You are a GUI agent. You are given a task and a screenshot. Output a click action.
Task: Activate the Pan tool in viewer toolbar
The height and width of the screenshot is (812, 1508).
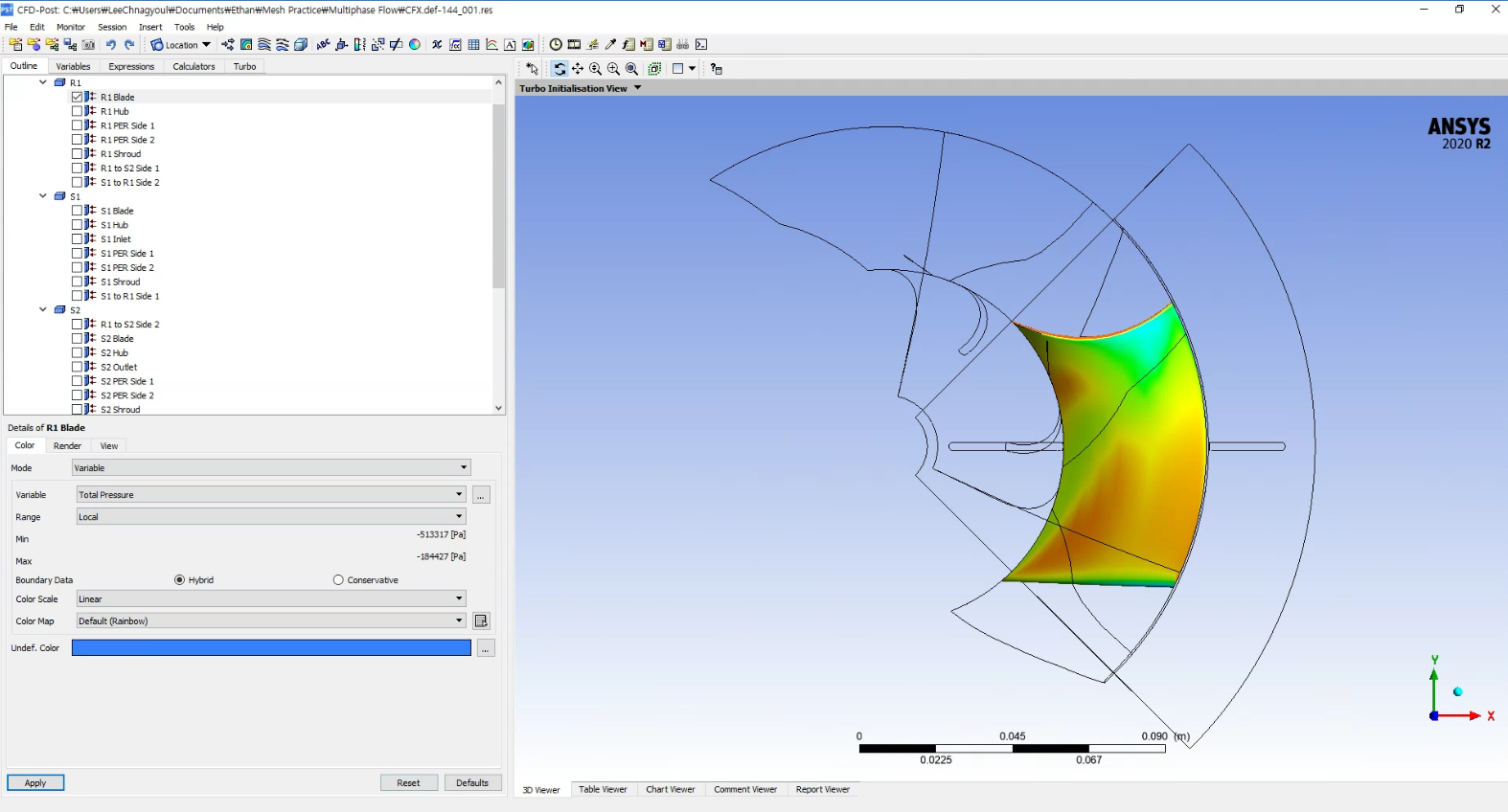click(578, 69)
